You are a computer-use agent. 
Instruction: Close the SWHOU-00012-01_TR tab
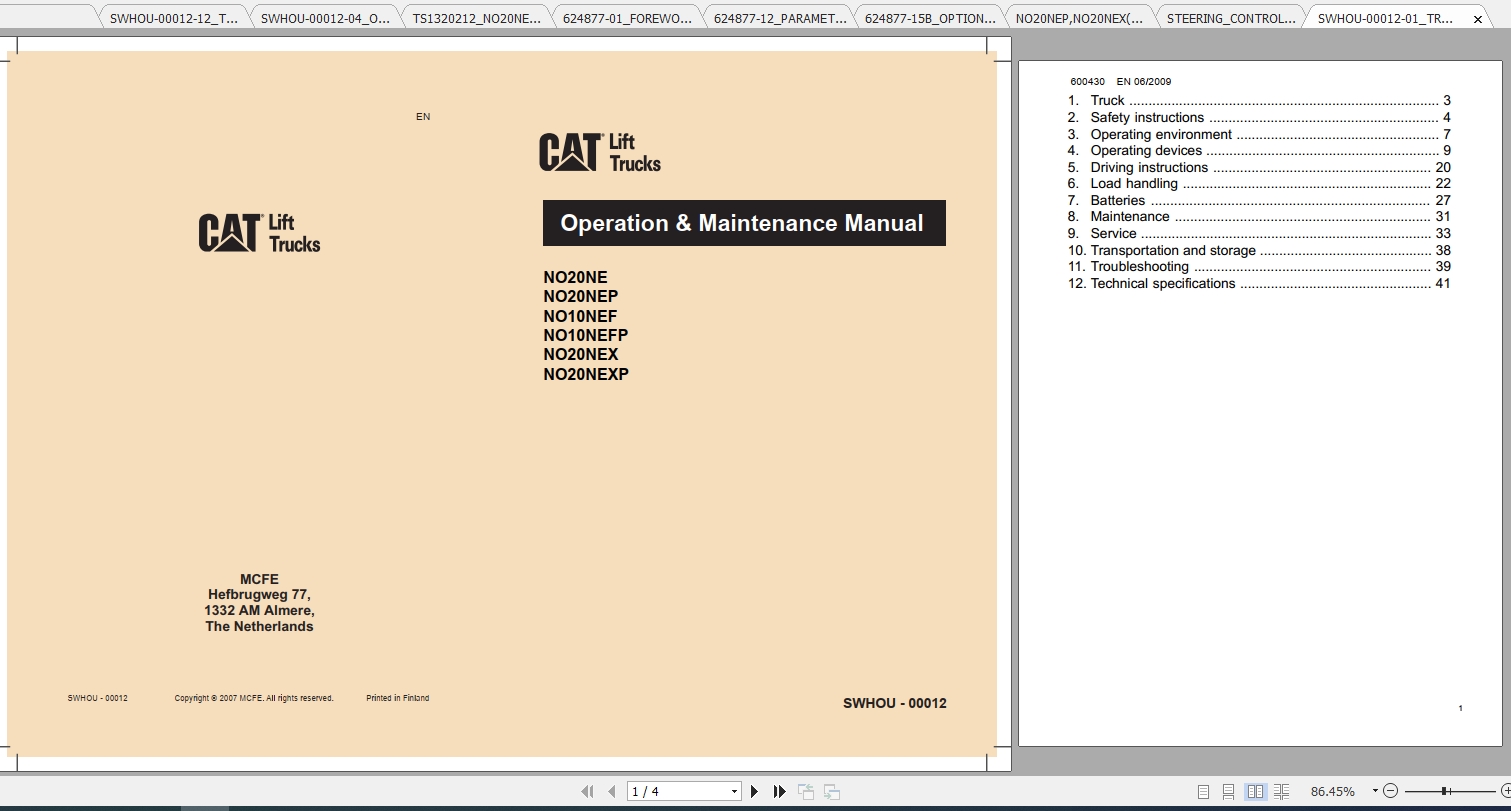pyautogui.click(x=1477, y=17)
